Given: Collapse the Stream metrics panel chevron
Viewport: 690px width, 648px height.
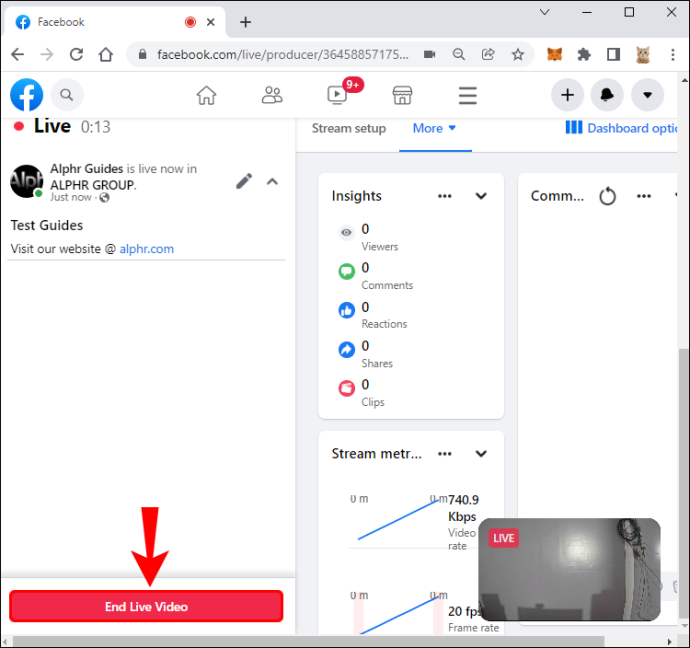Looking at the screenshot, I should pos(481,454).
